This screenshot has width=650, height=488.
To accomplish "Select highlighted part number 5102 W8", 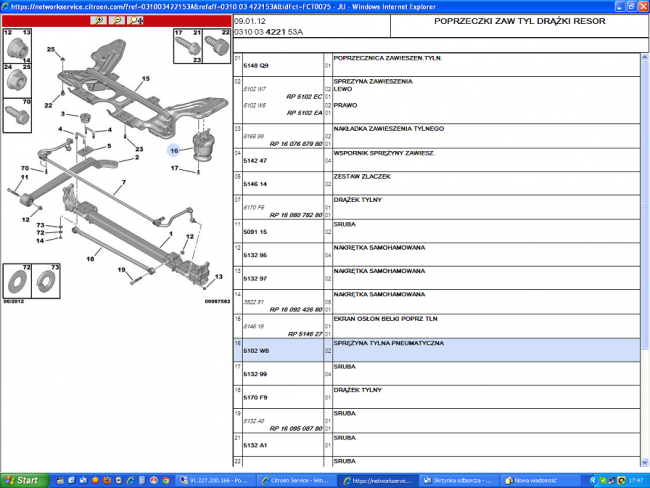I will pos(256,351).
